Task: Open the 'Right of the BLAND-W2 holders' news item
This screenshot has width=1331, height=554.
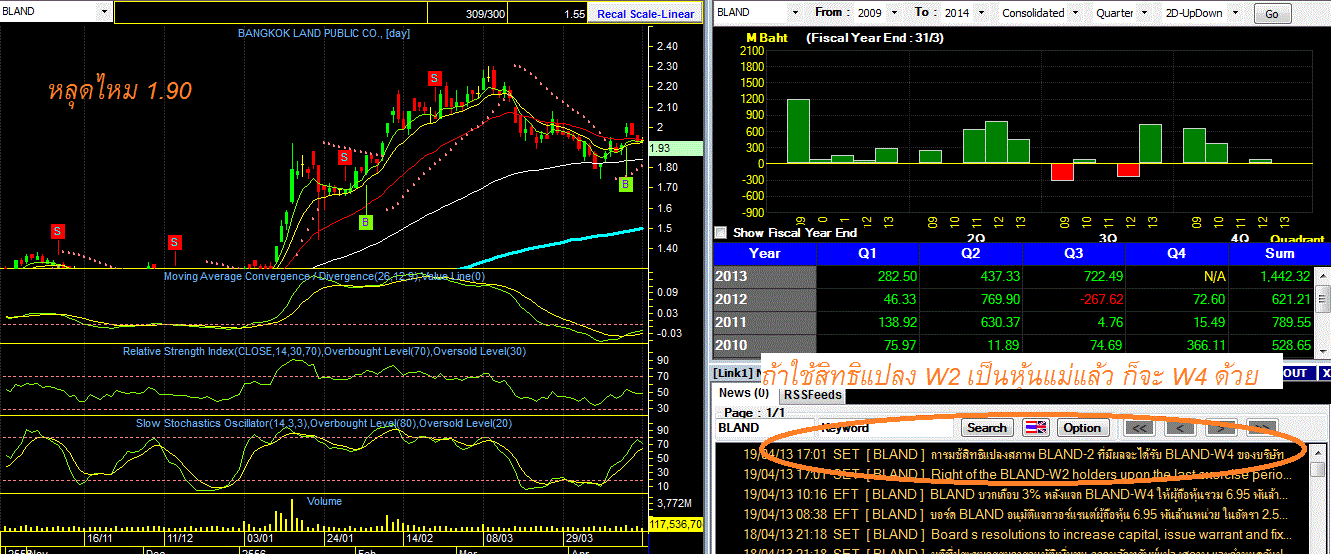Action: click(1013, 474)
